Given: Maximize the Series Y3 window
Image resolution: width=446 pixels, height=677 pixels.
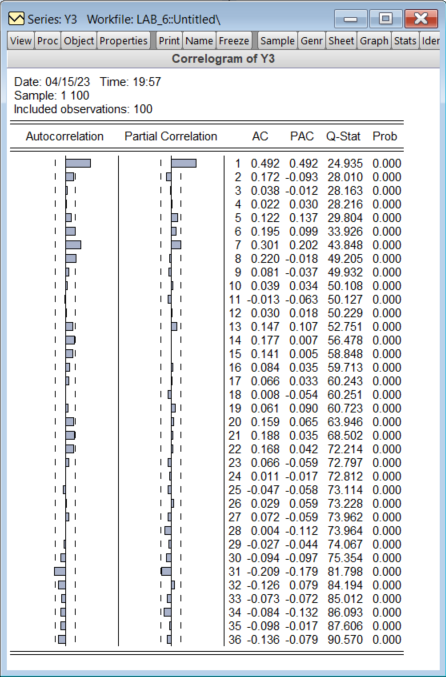Looking at the screenshot, I should pyautogui.click(x=386, y=19).
